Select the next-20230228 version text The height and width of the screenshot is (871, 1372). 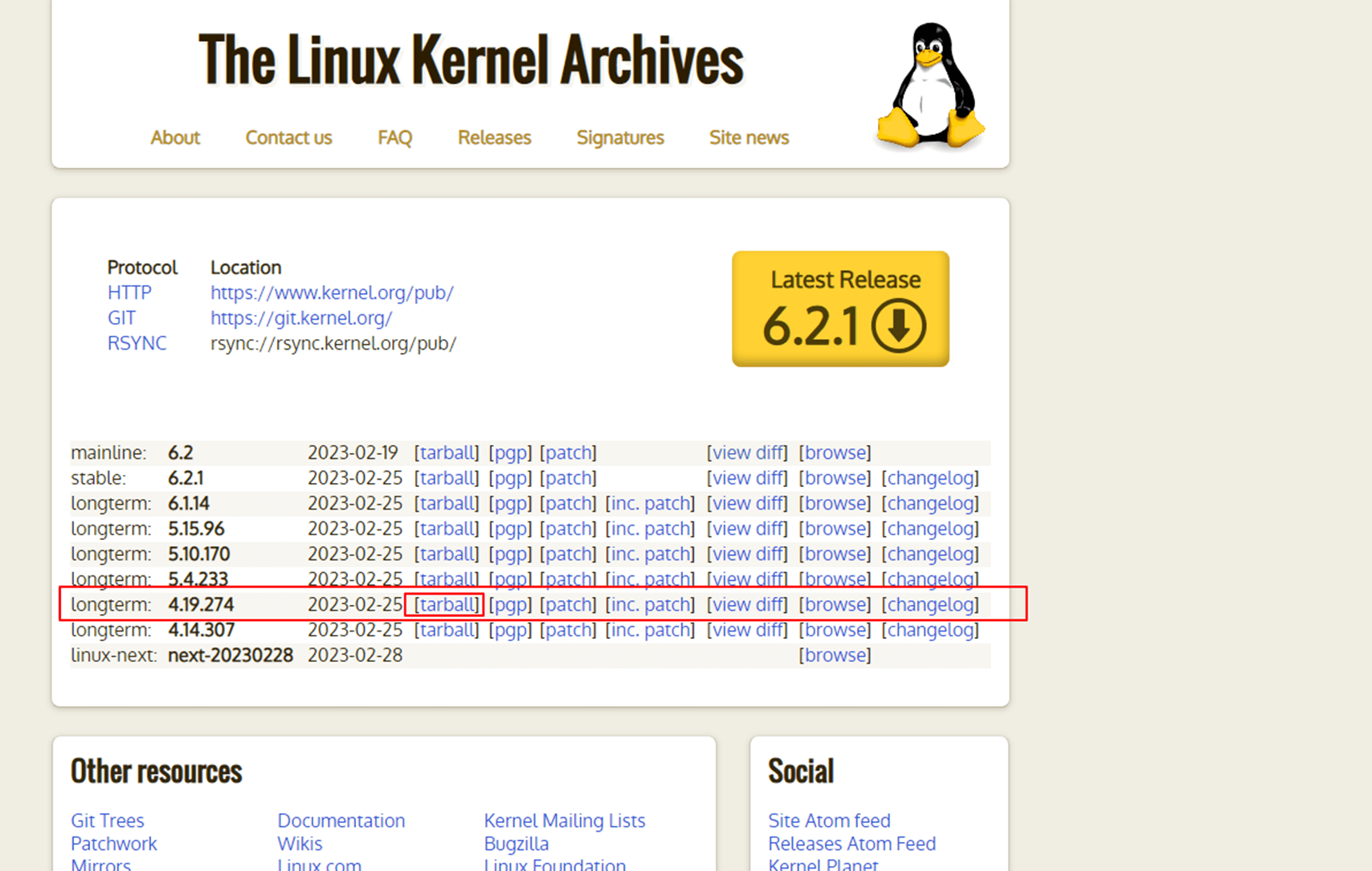click(231, 655)
